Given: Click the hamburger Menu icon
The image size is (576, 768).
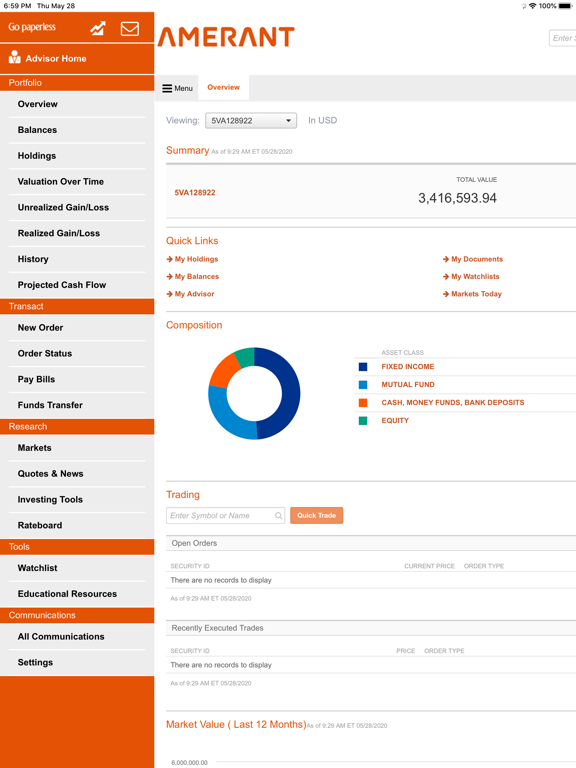Looking at the screenshot, I should pos(167,88).
